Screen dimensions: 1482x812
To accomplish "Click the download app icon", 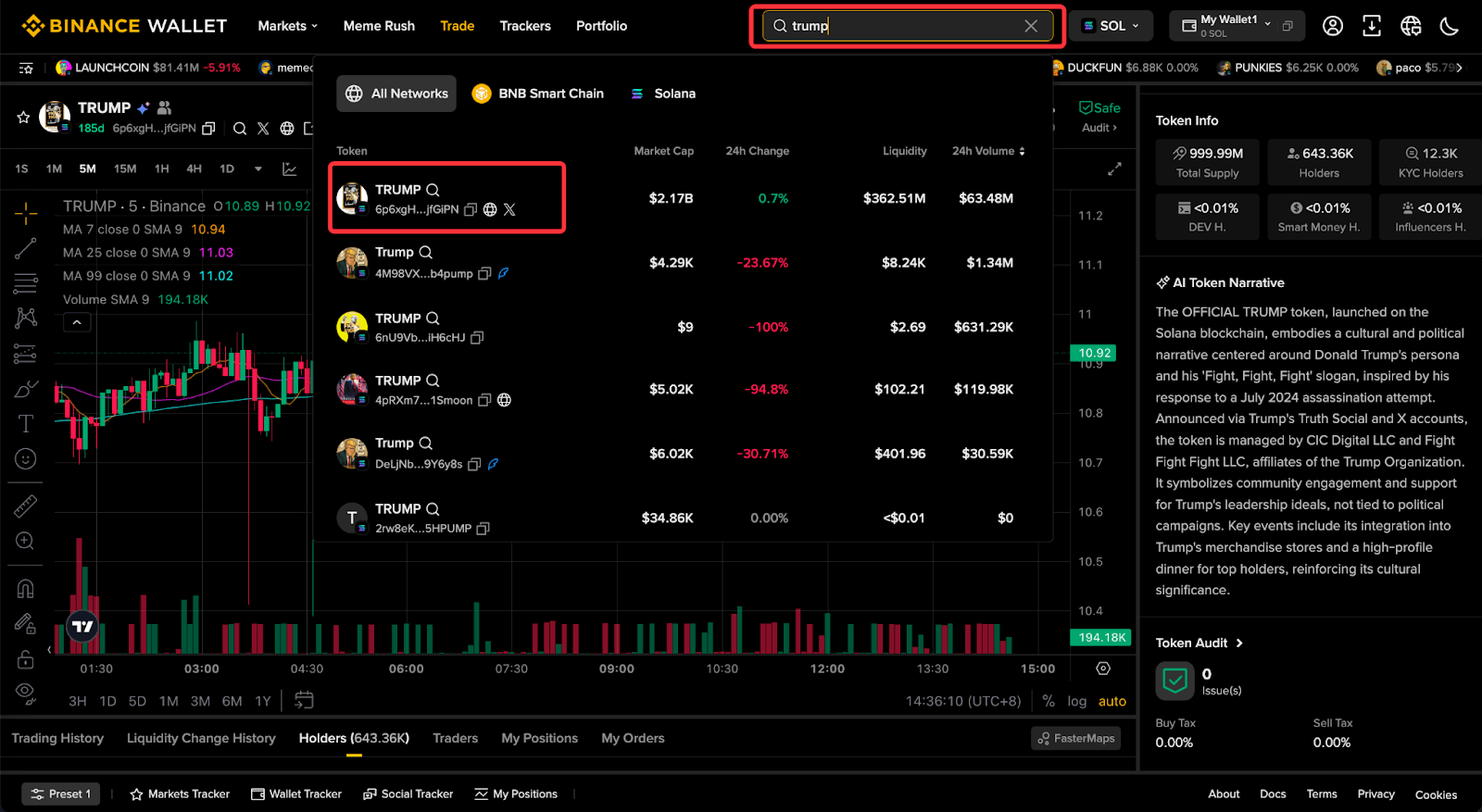I will tap(1372, 26).
